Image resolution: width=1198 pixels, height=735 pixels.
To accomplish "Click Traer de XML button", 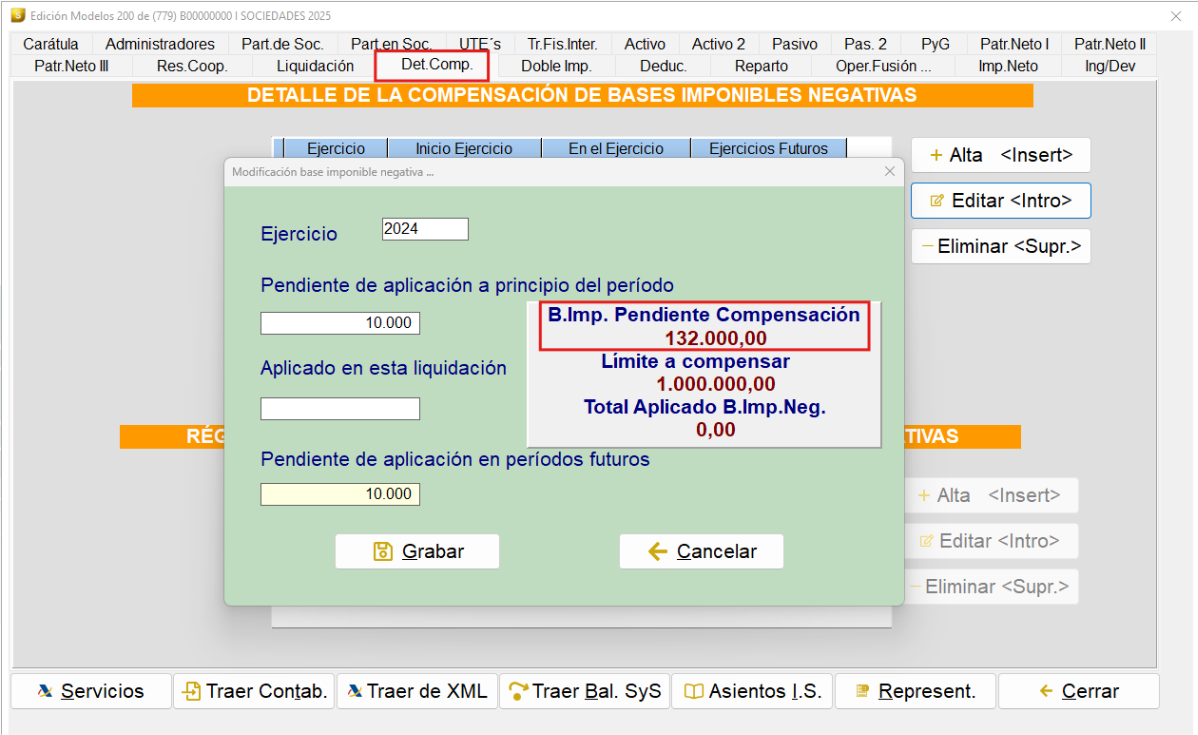I will point(417,691).
